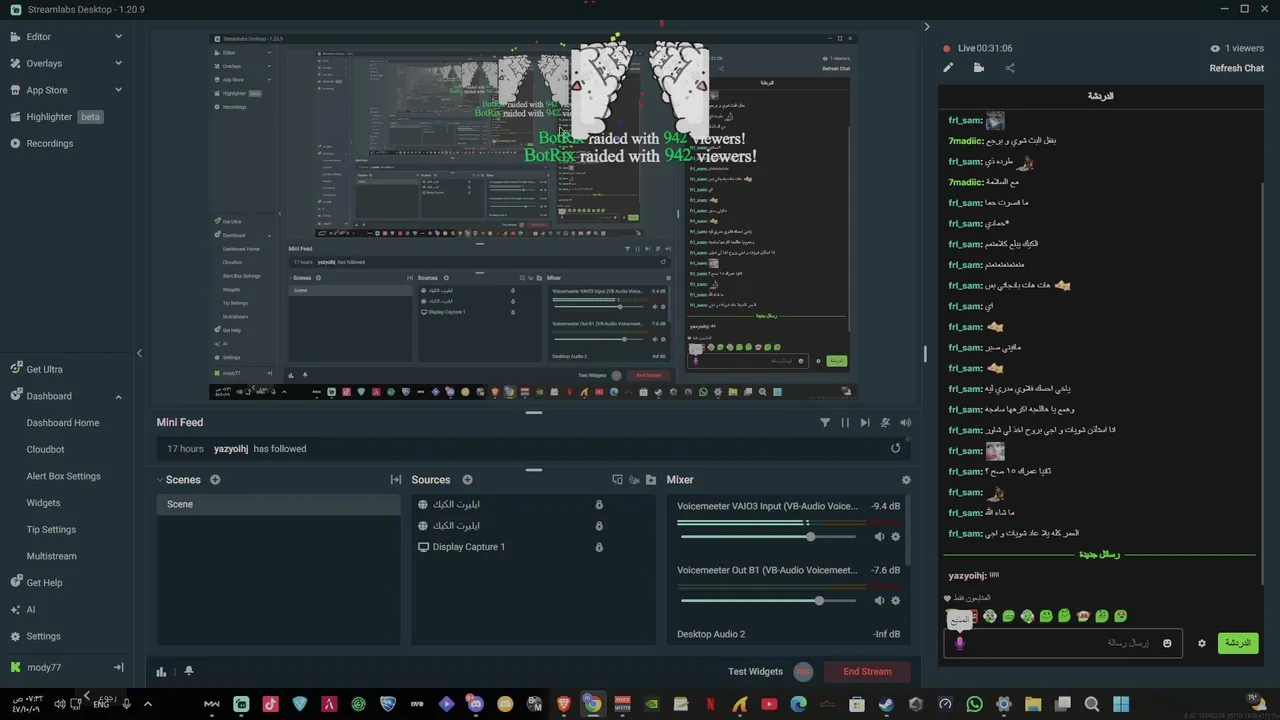Add a new scene with plus icon
1280x720 pixels.
click(x=215, y=480)
